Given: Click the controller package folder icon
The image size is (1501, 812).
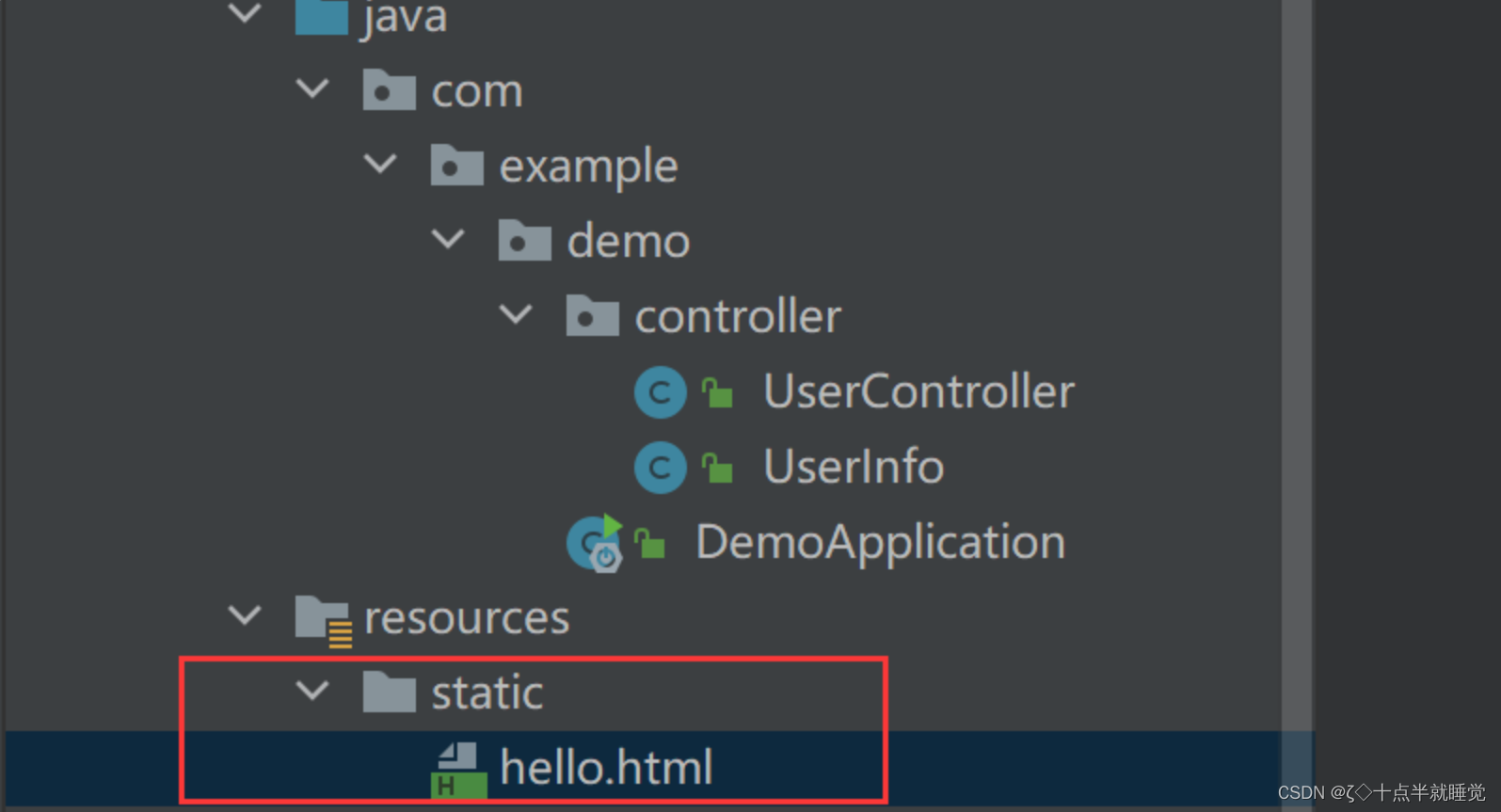Looking at the screenshot, I should tap(592, 316).
